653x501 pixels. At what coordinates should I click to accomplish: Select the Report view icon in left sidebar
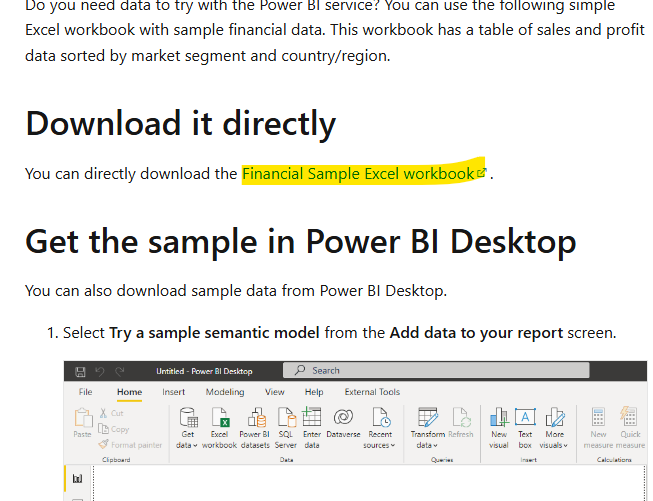(x=77, y=479)
